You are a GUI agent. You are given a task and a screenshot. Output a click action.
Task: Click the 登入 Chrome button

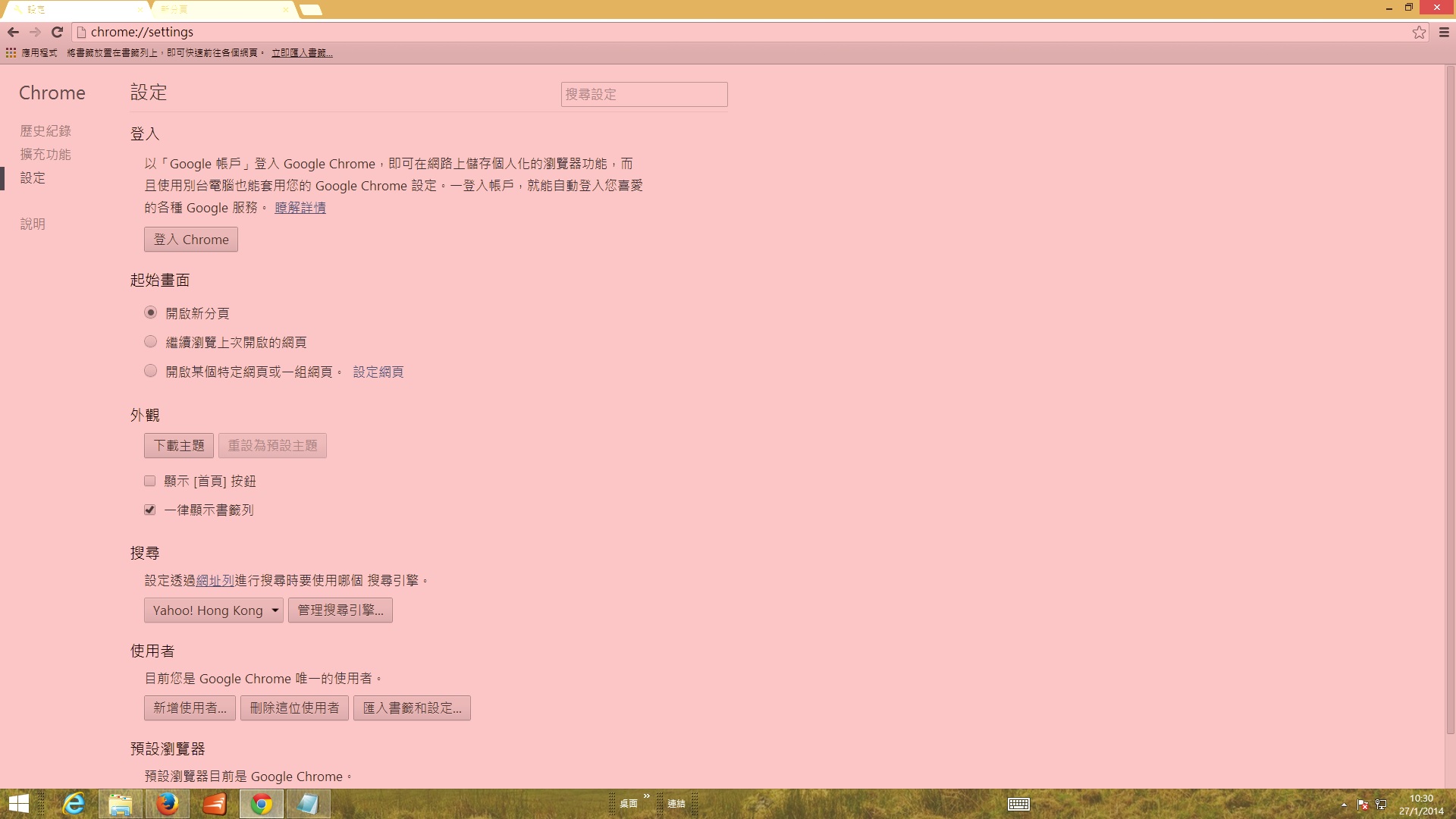(191, 240)
